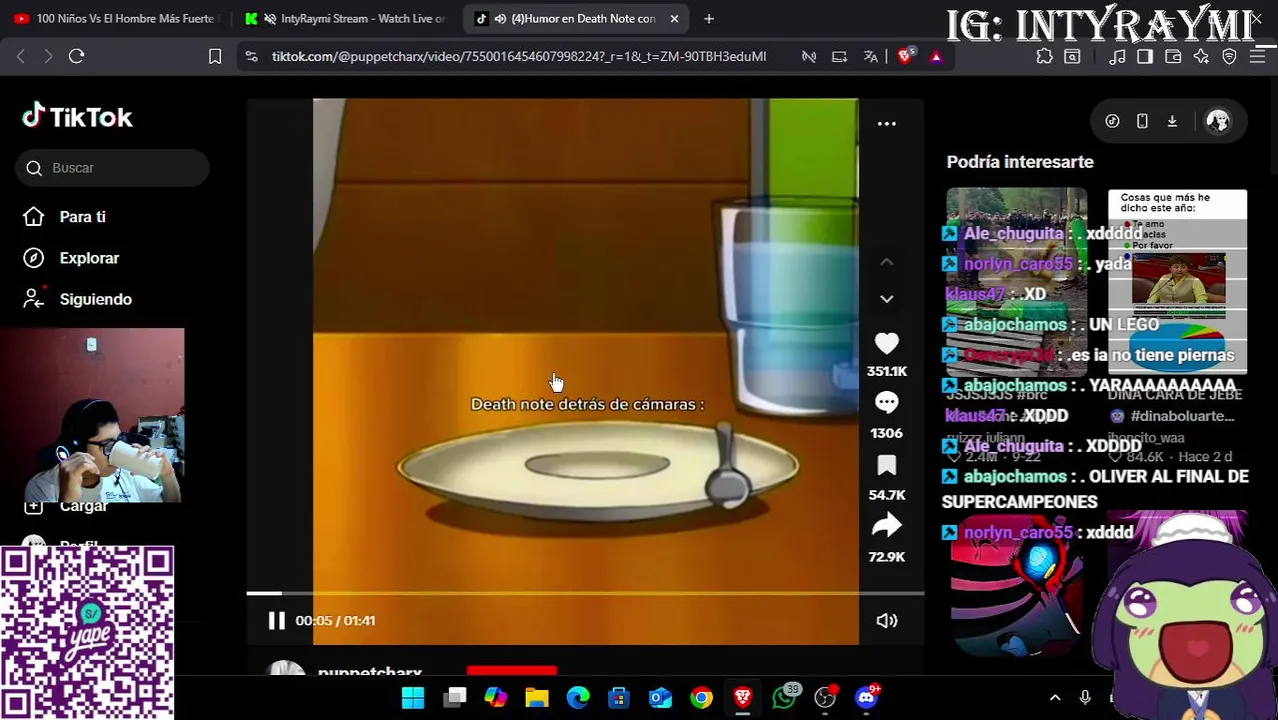Open the browser hamburger menu

click(1257, 56)
